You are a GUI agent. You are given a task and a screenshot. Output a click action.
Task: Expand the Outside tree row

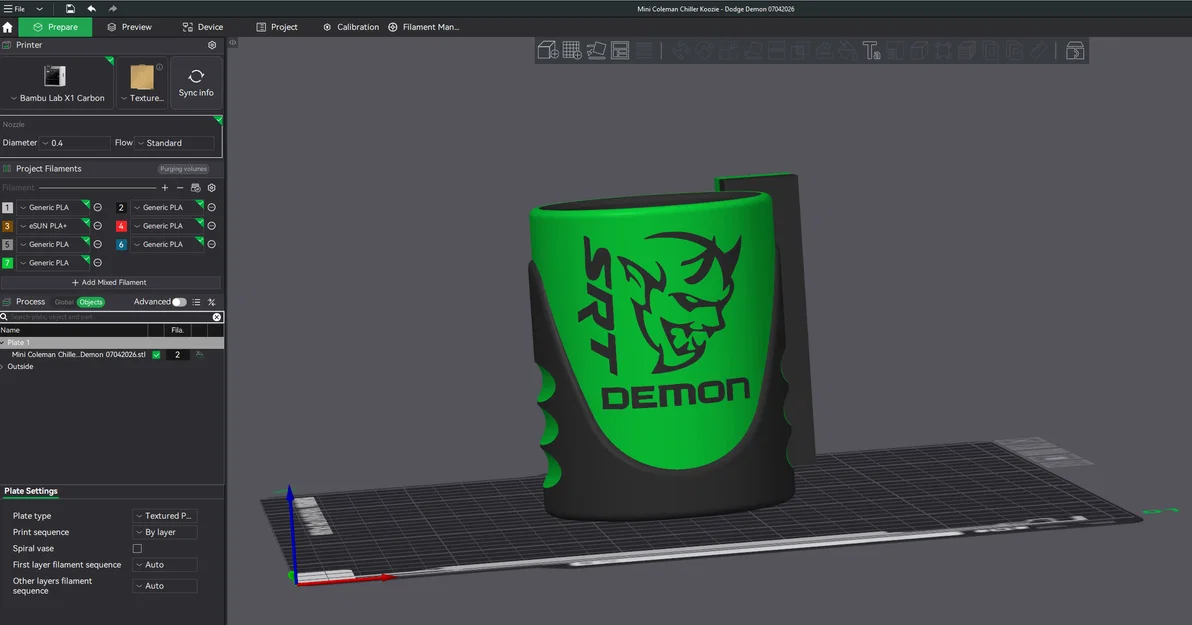[x=3, y=366]
